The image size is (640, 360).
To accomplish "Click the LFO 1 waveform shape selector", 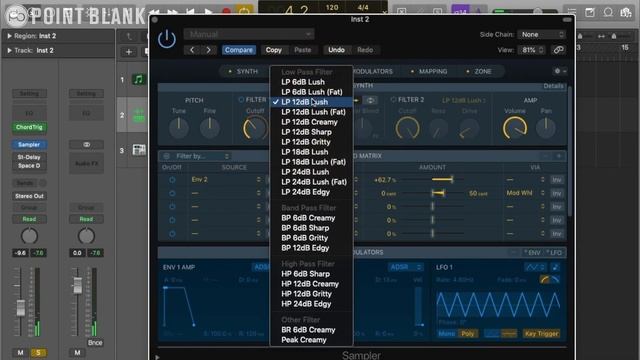I will click(x=535, y=267).
